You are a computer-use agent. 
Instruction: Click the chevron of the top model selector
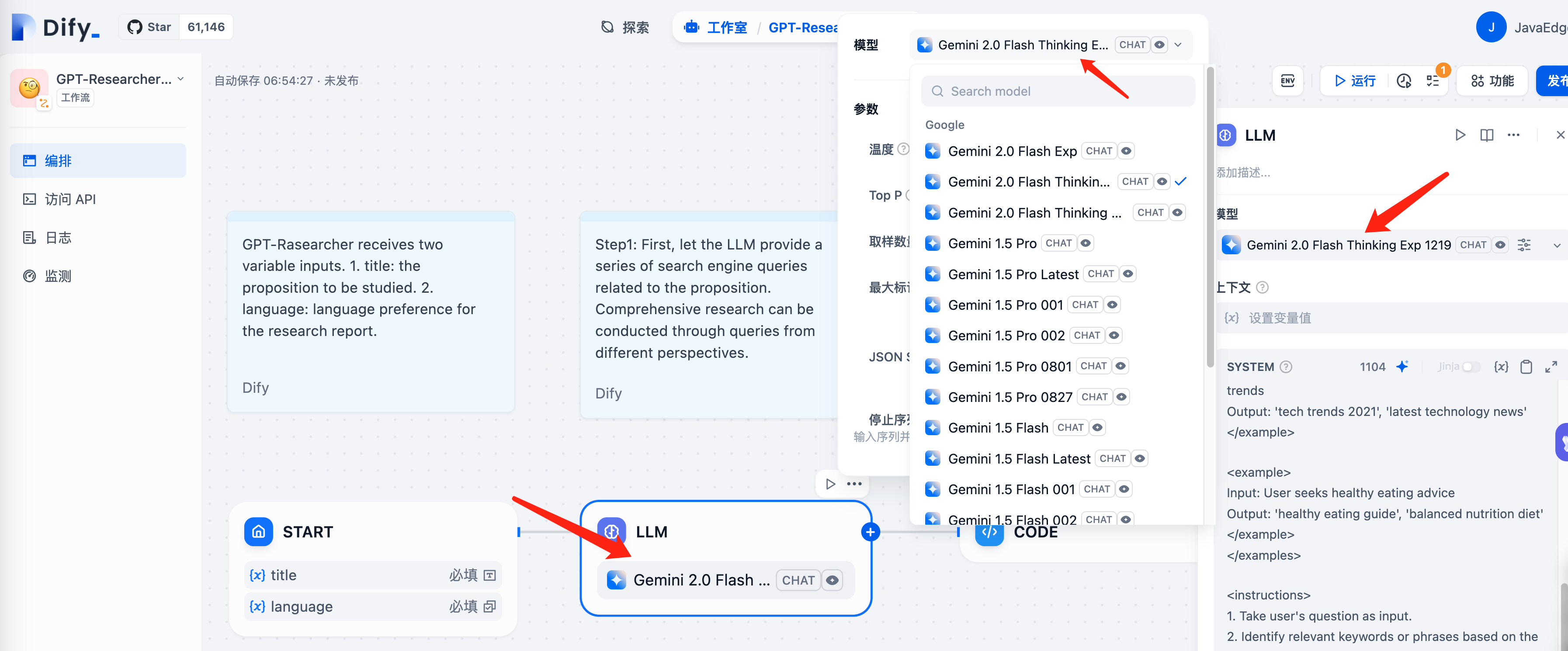pos(1178,45)
